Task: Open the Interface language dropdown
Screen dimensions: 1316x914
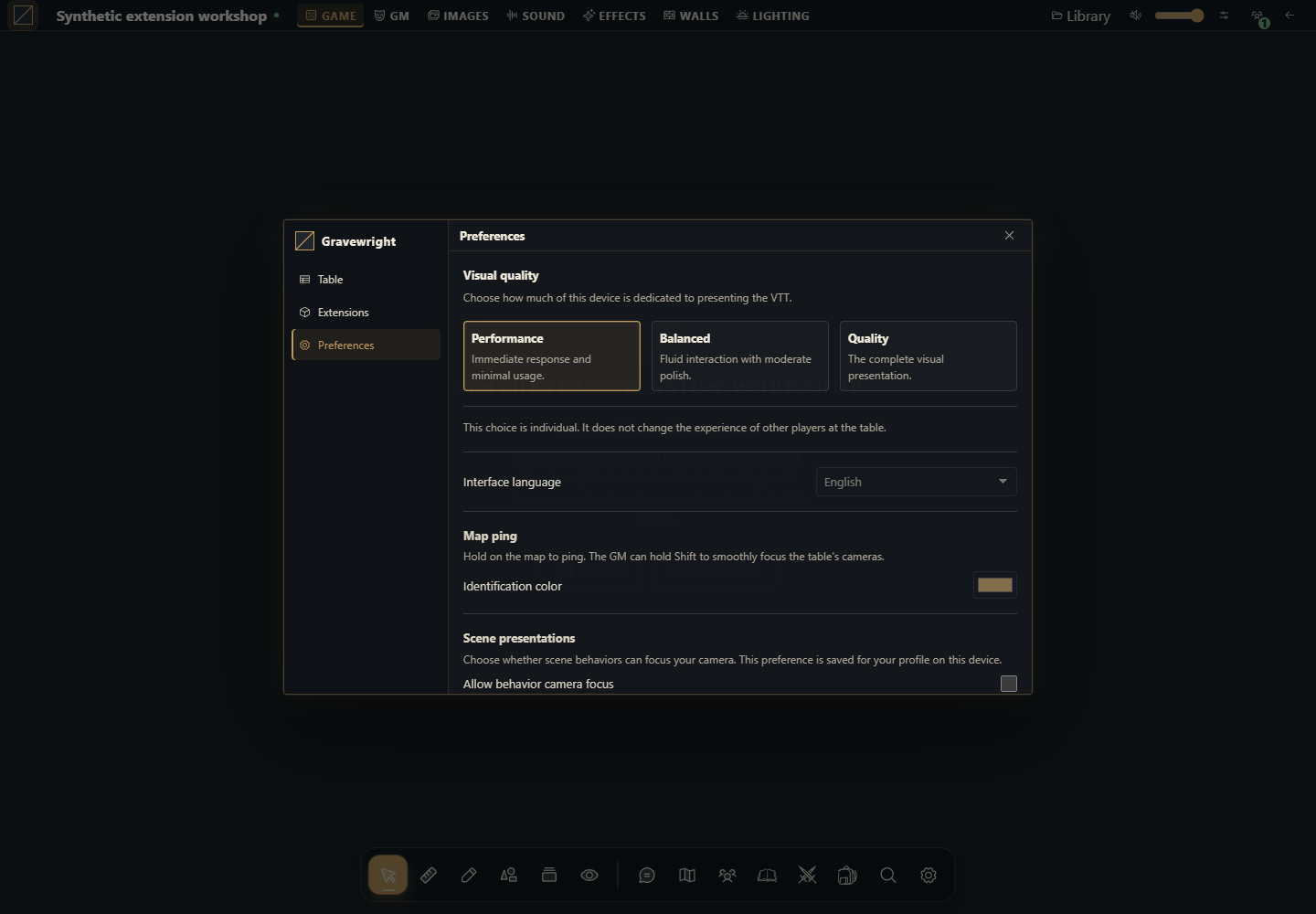Action: click(x=917, y=482)
